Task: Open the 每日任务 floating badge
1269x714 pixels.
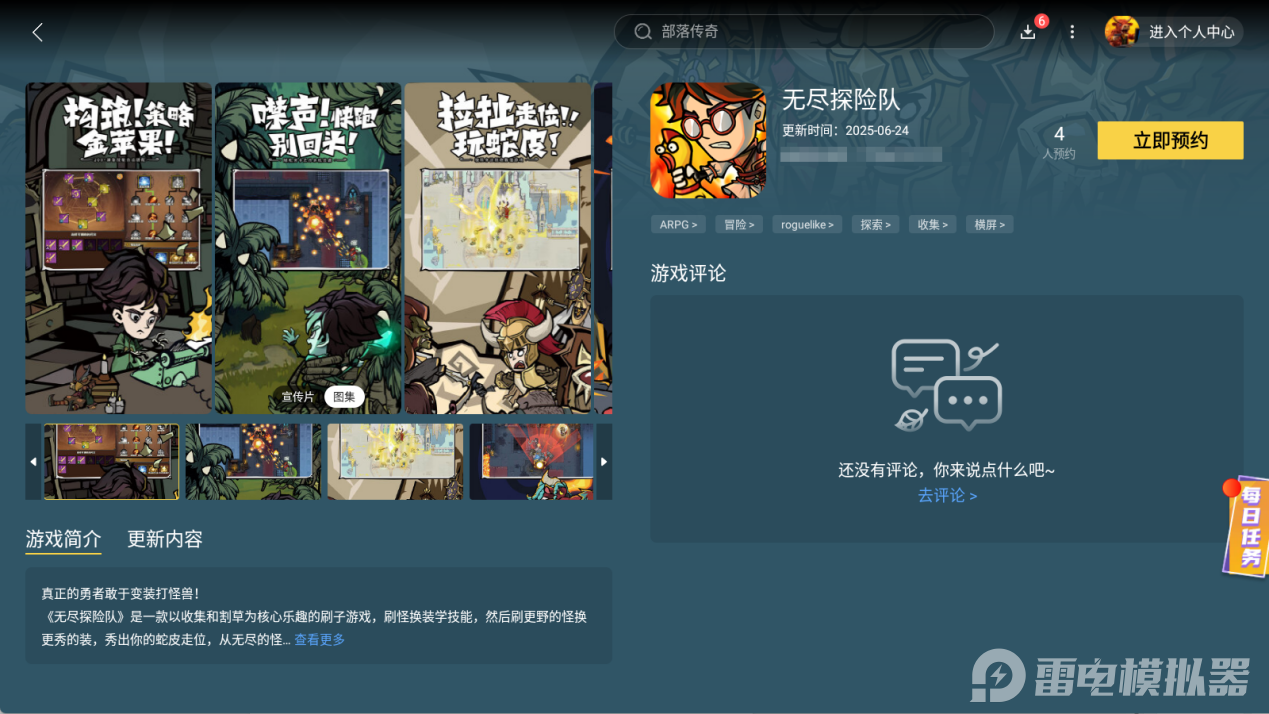Action: click(x=1247, y=526)
